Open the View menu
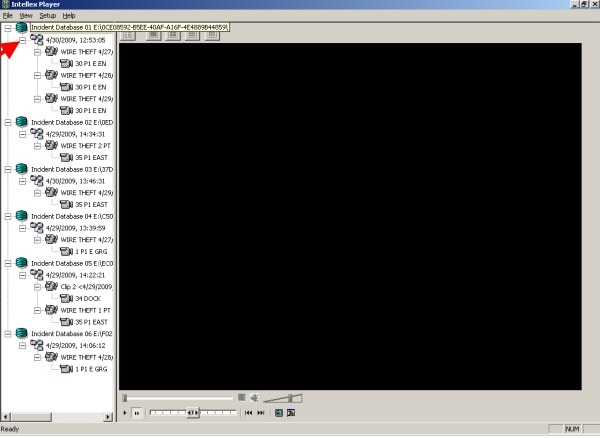This screenshot has width=600, height=438. click(x=26, y=16)
